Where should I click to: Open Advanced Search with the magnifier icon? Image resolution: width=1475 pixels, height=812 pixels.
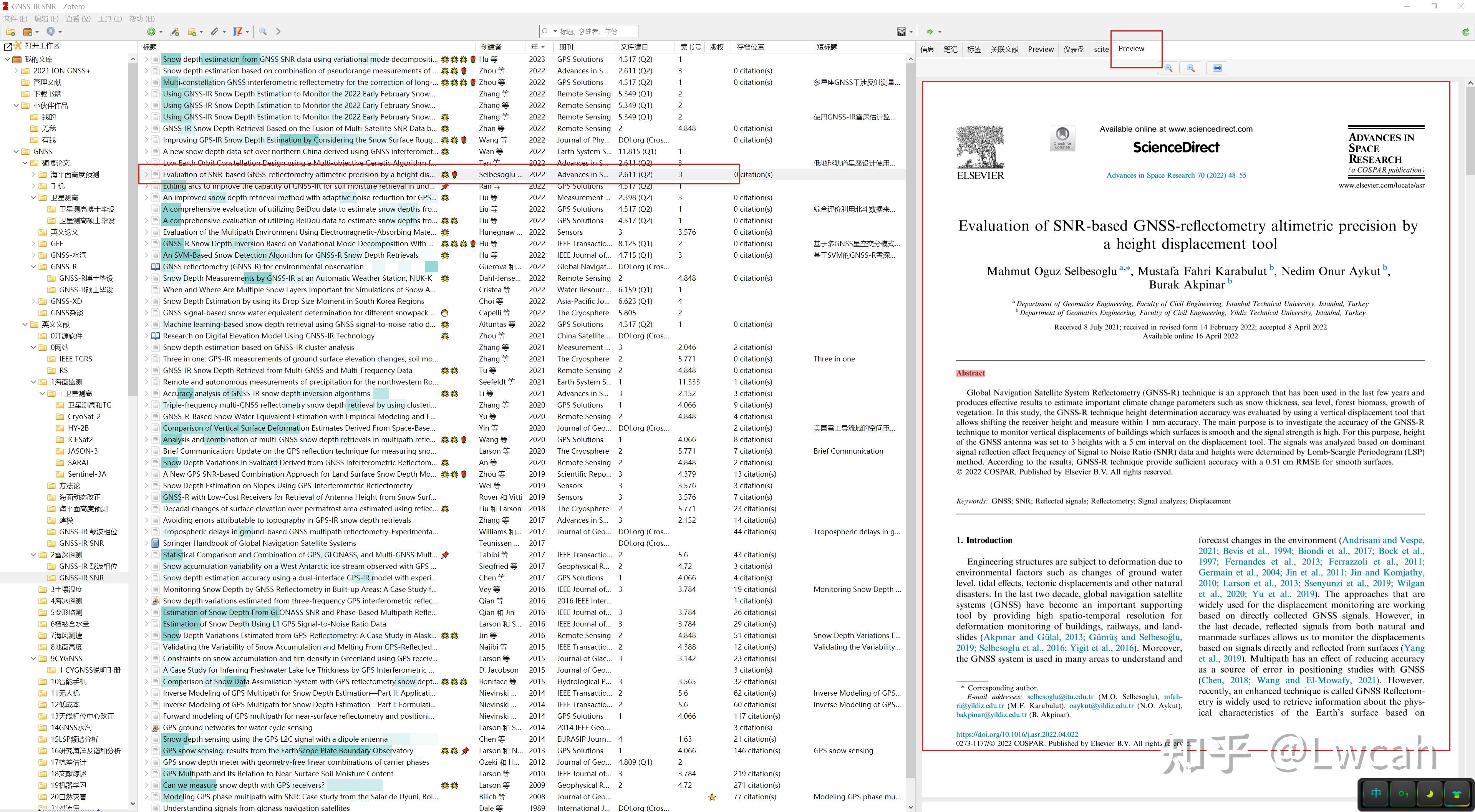pos(264,32)
